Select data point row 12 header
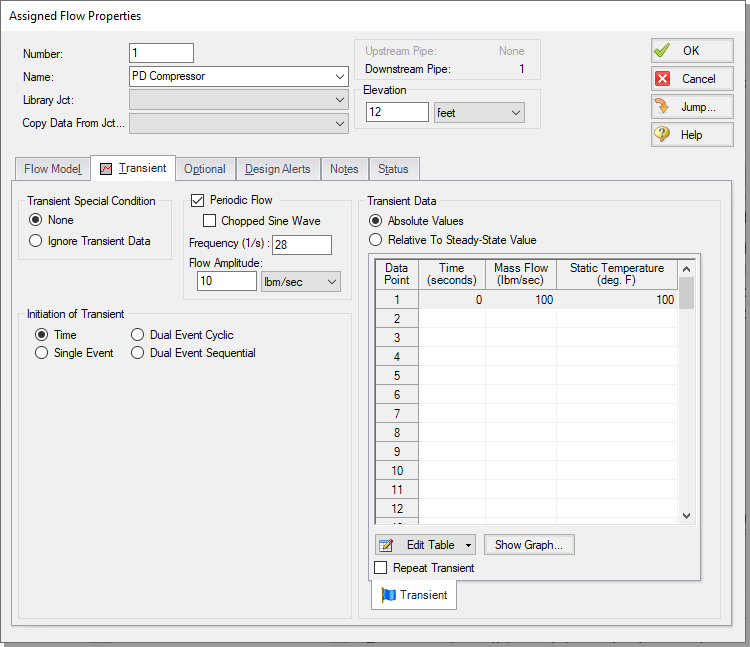The width and height of the screenshot is (750, 647). click(397, 509)
